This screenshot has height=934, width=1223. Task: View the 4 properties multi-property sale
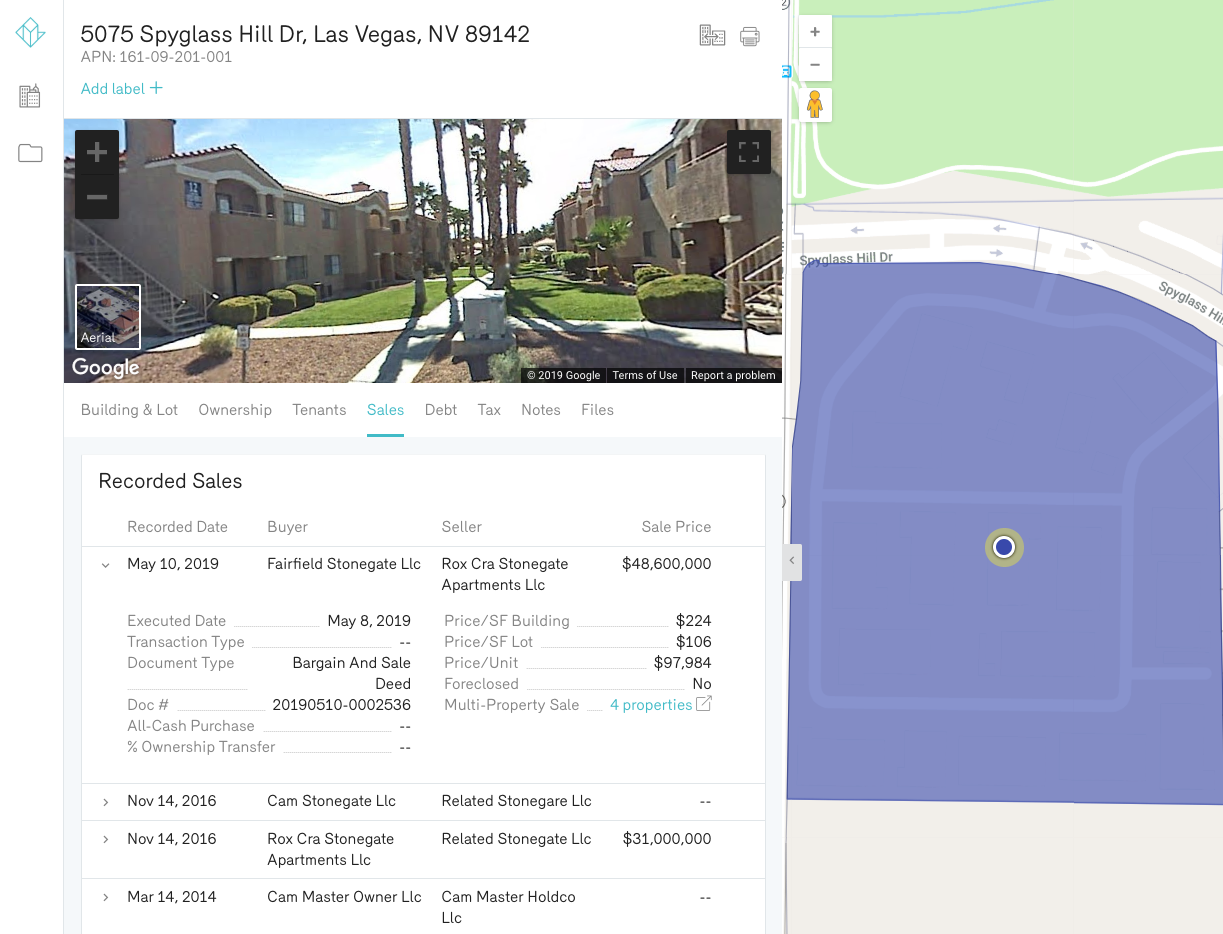[x=651, y=704]
